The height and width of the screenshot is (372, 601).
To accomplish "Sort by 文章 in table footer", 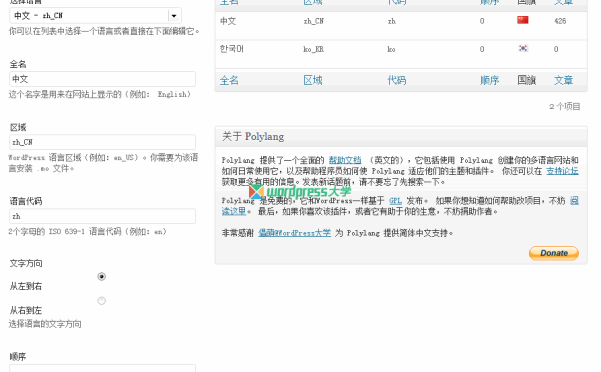I will pyautogui.click(x=563, y=80).
